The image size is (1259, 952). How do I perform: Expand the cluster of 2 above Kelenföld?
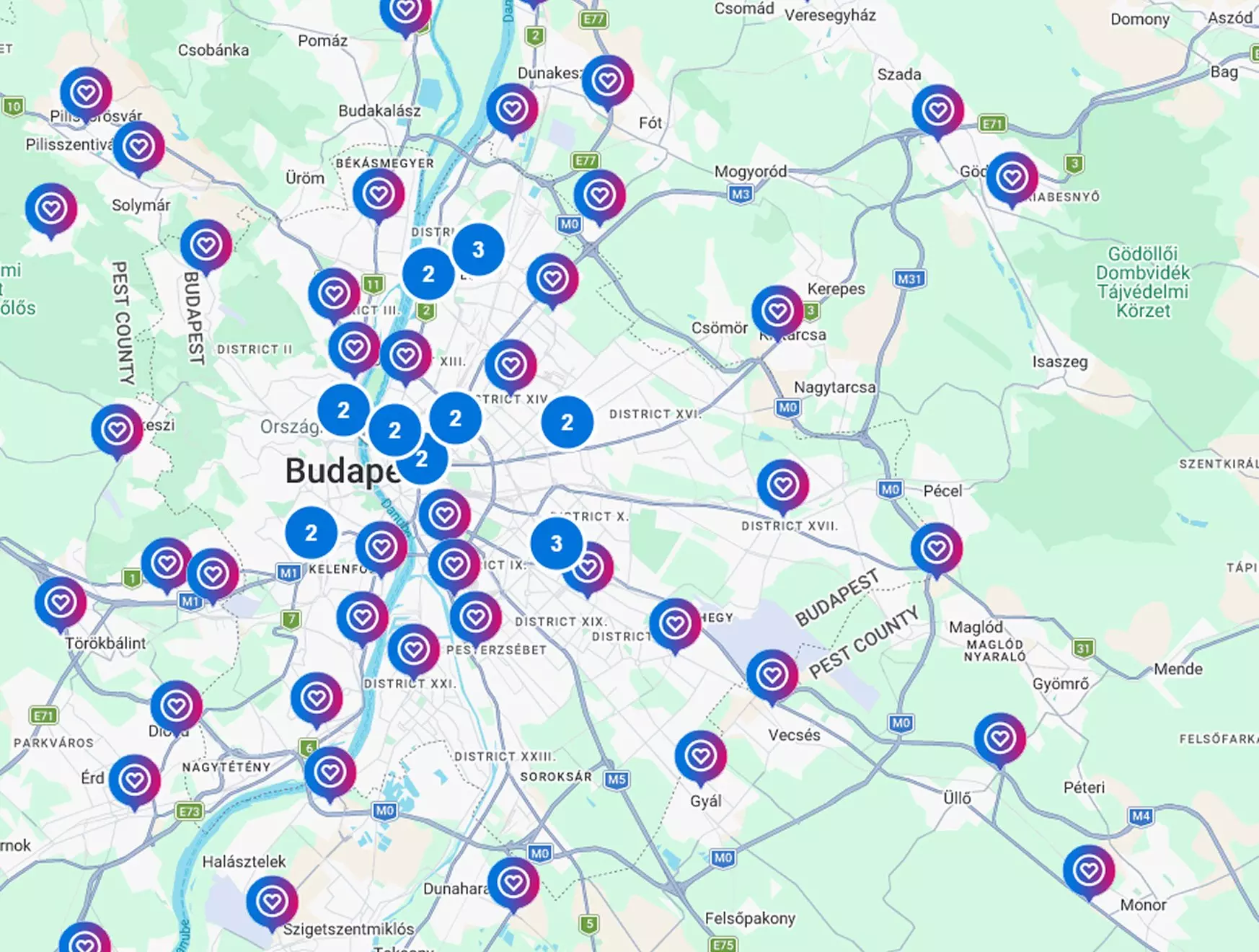point(311,533)
